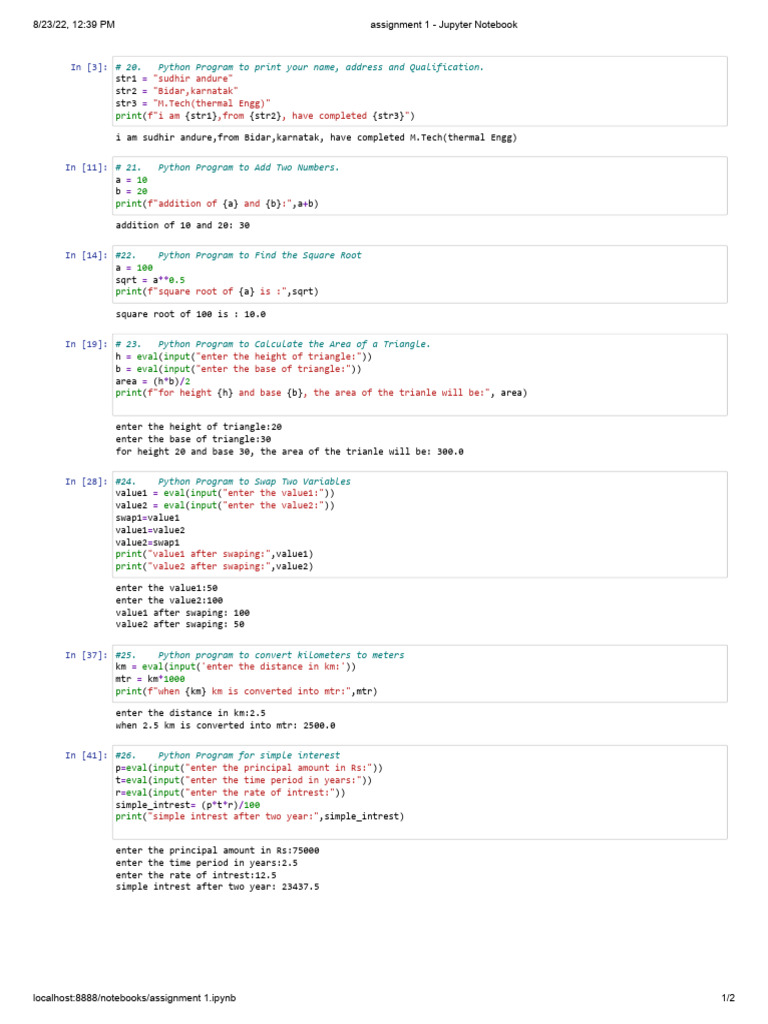Click the line km = eval(input('enter the distance in km:'))
768x1024 pixels.
pos(236,667)
